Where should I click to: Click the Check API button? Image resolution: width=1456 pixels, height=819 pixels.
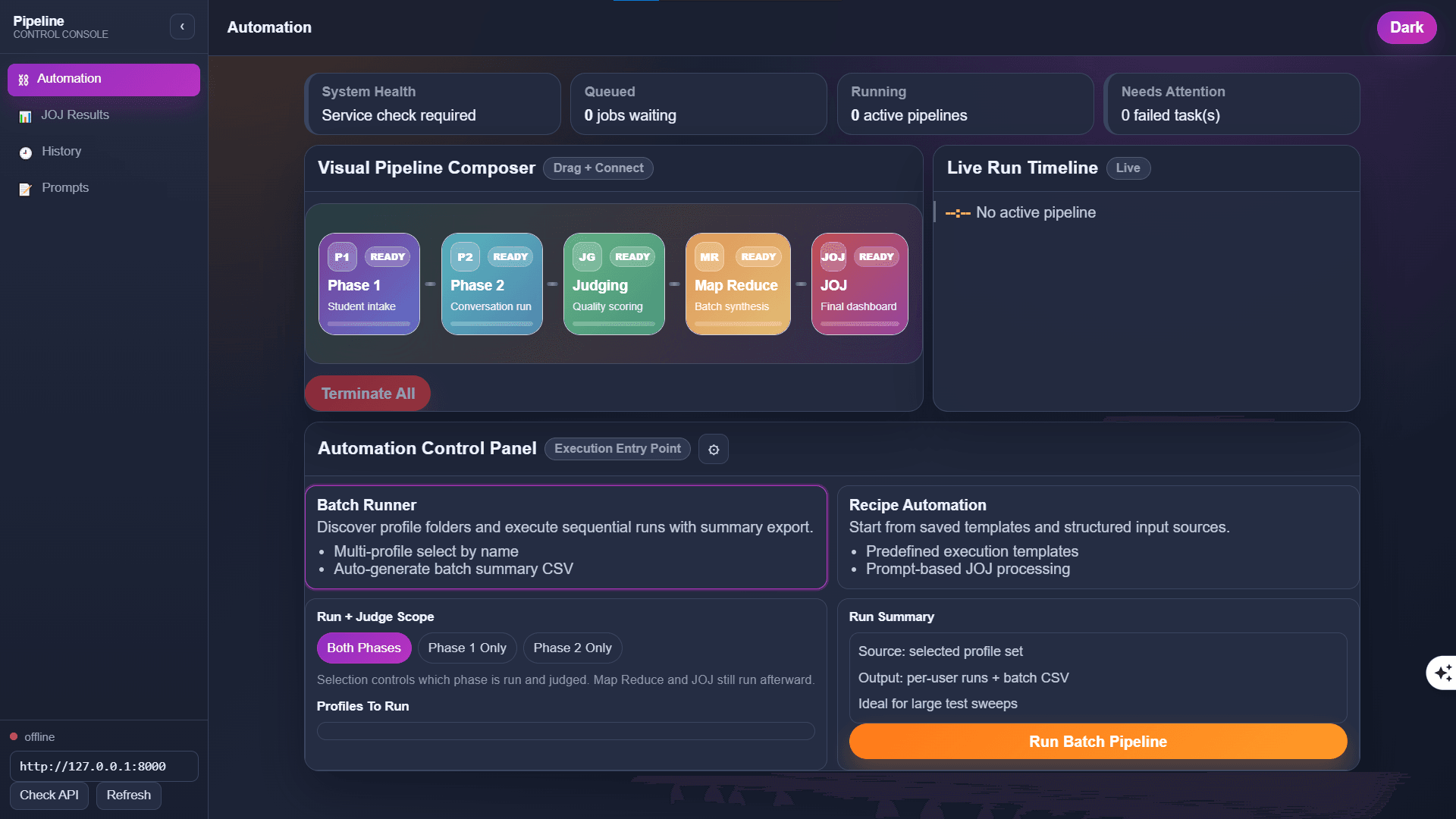(x=49, y=795)
